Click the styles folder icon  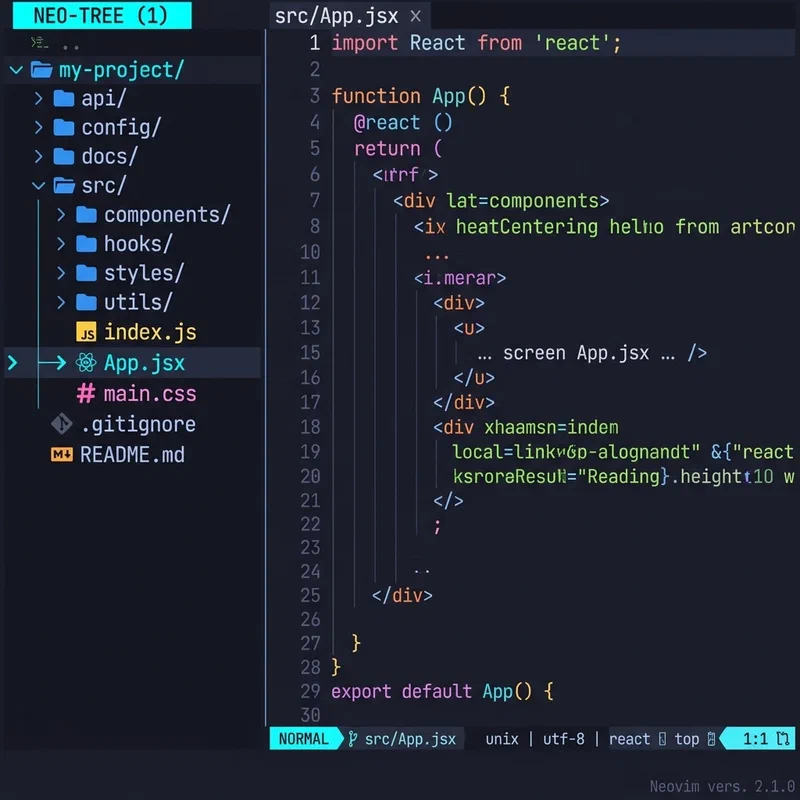click(86, 273)
